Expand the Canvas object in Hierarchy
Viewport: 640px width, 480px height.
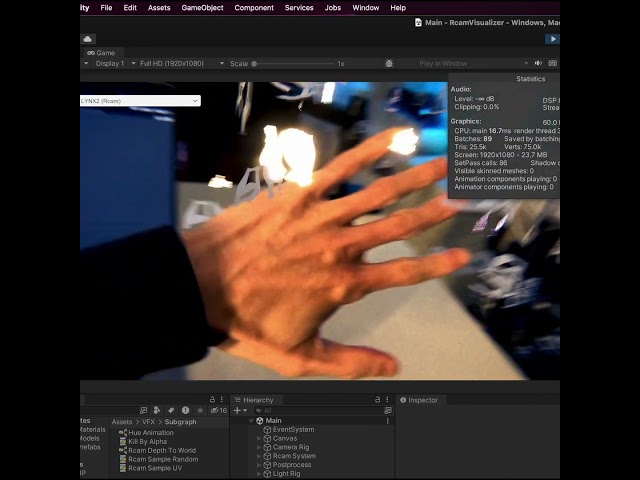259,438
